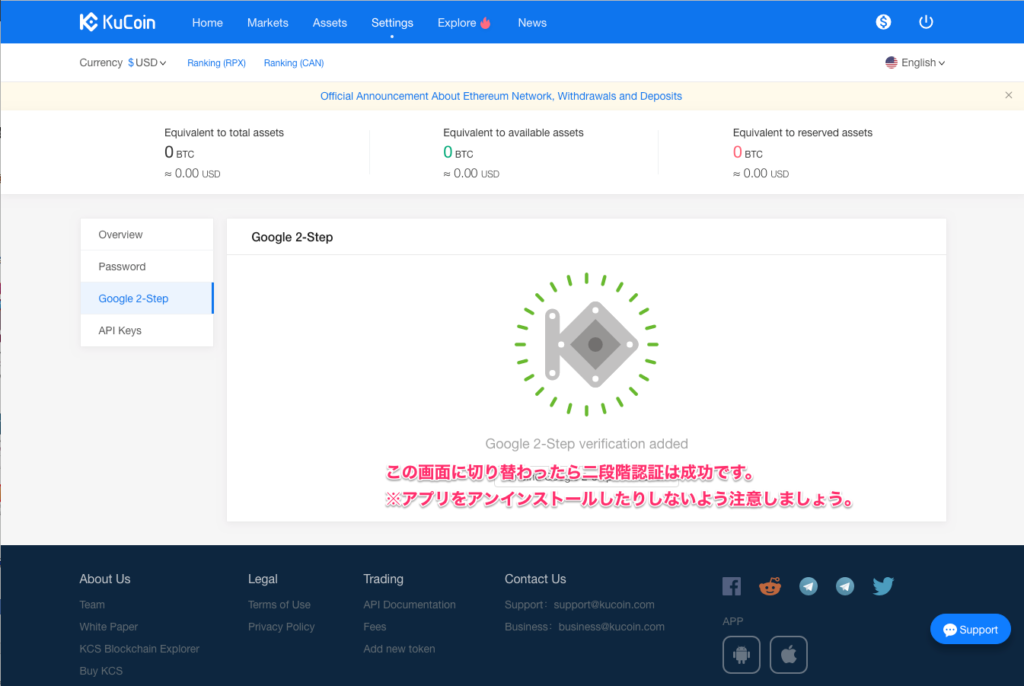
Task: Open the dollar currency icon in header
Action: (x=883, y=22)
